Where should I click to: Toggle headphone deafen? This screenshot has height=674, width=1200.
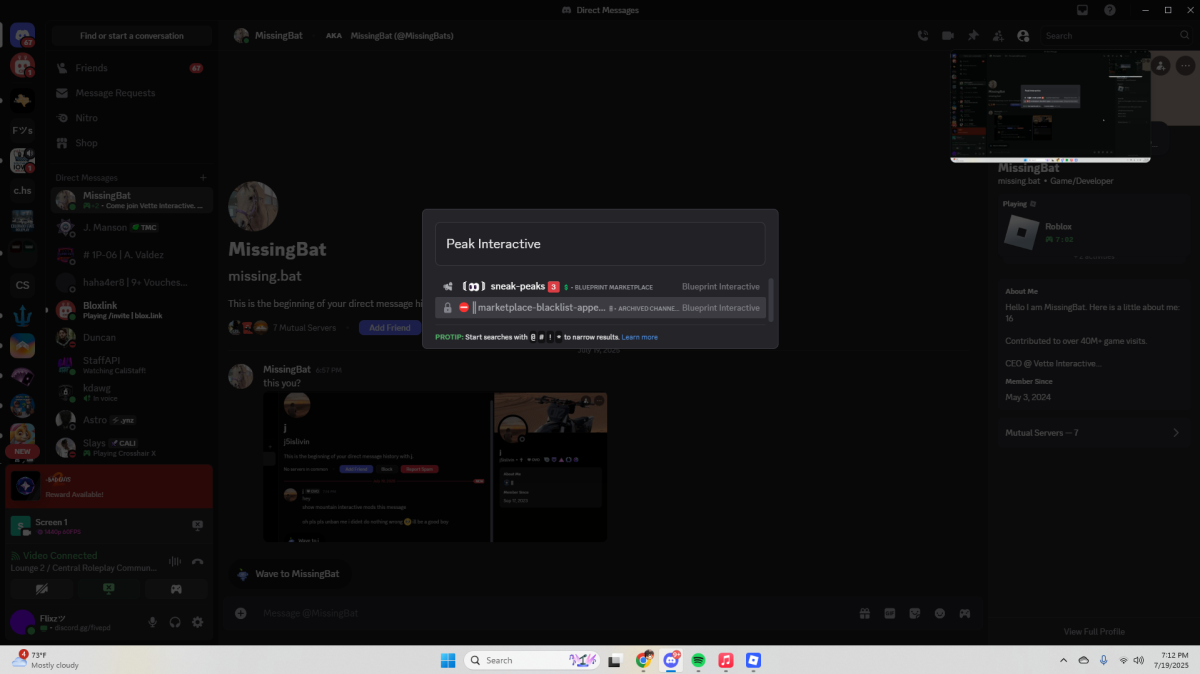coord(175,622)
